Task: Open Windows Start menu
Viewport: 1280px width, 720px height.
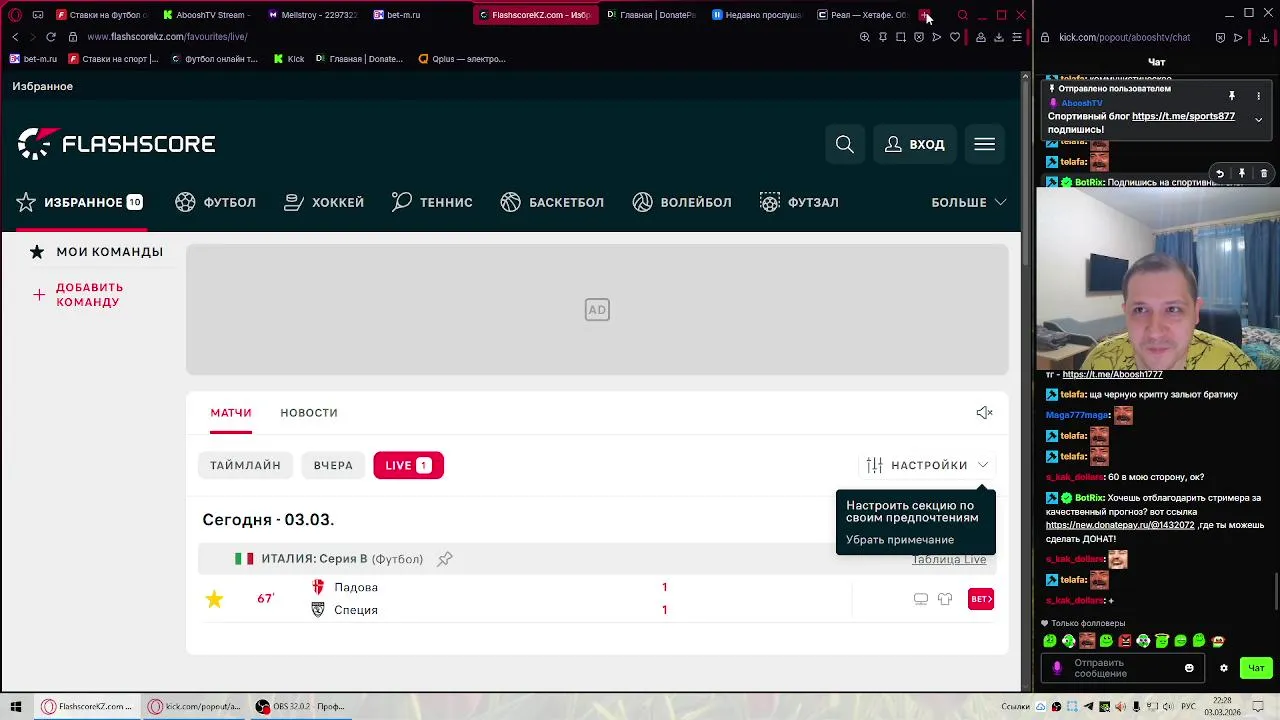Action: tap(15, 707)
